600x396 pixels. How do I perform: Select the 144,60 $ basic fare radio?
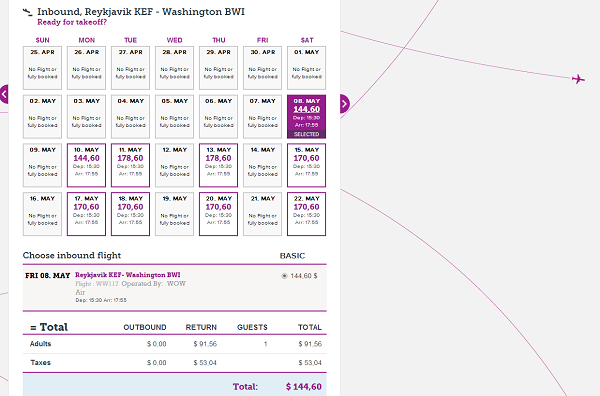click(284, 275)
